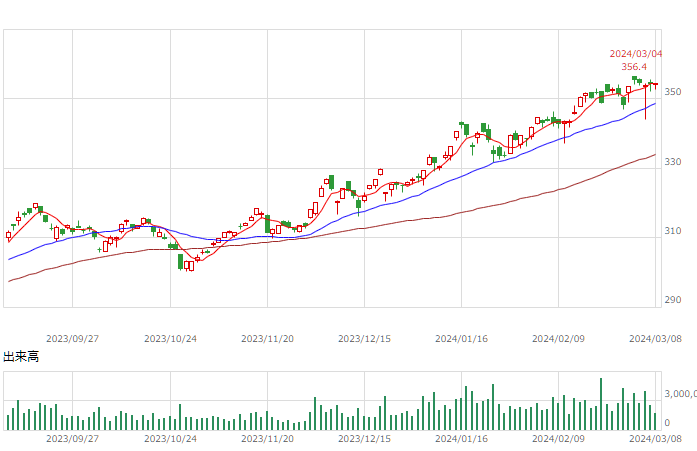
Task: Click the tallest green volume bar
Action: click(x=601, y=404)
